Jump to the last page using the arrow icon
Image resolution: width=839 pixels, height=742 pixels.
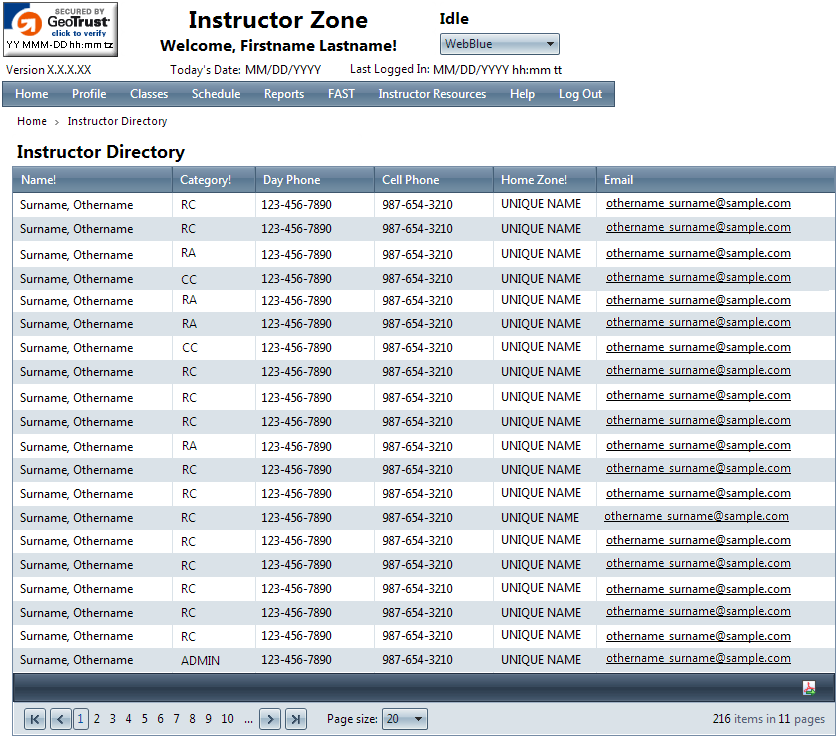pyautogui.click(x=295, y=718)
